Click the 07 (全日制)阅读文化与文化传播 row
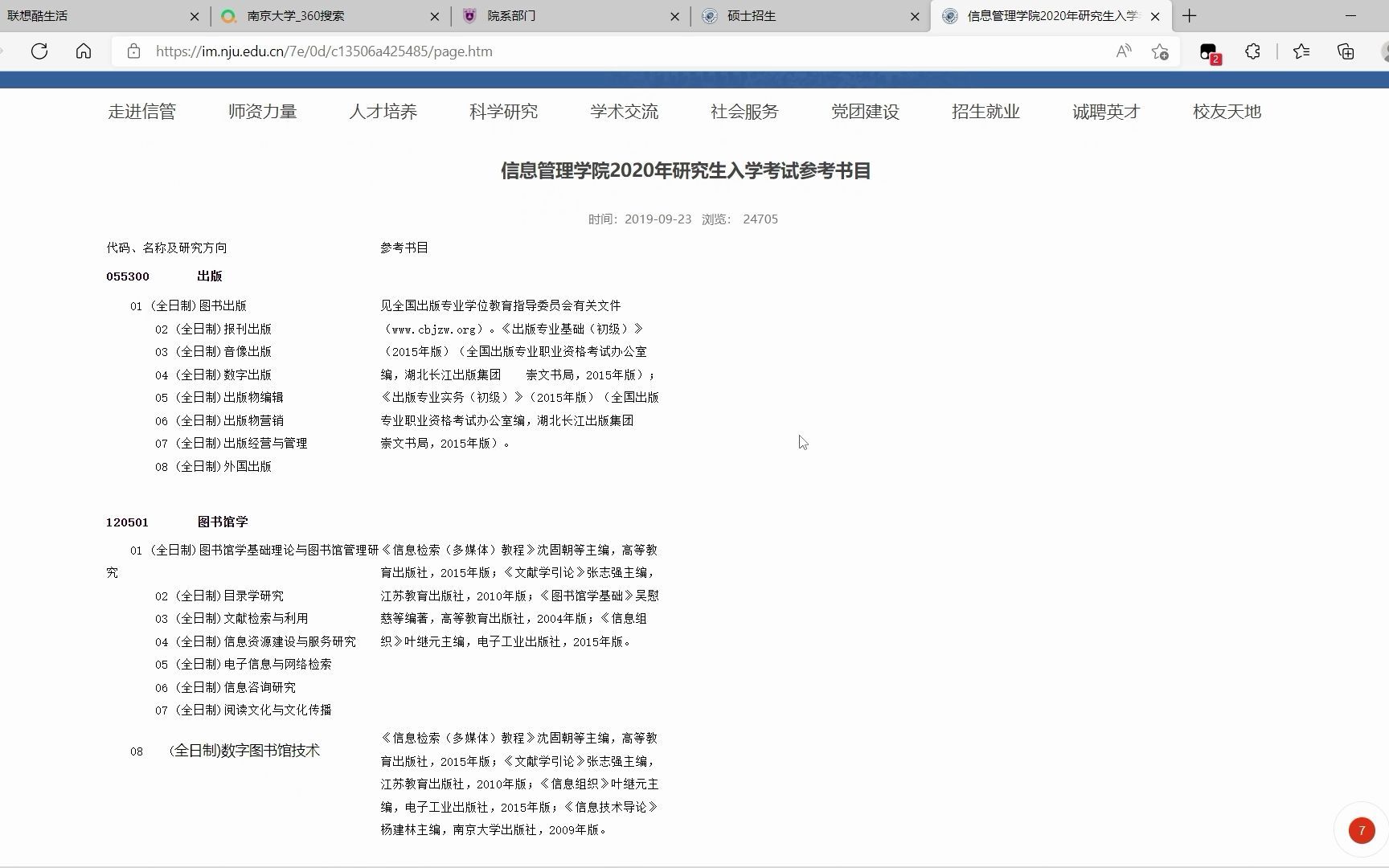Screen dimensions: 1389x868 pos(243,710)
